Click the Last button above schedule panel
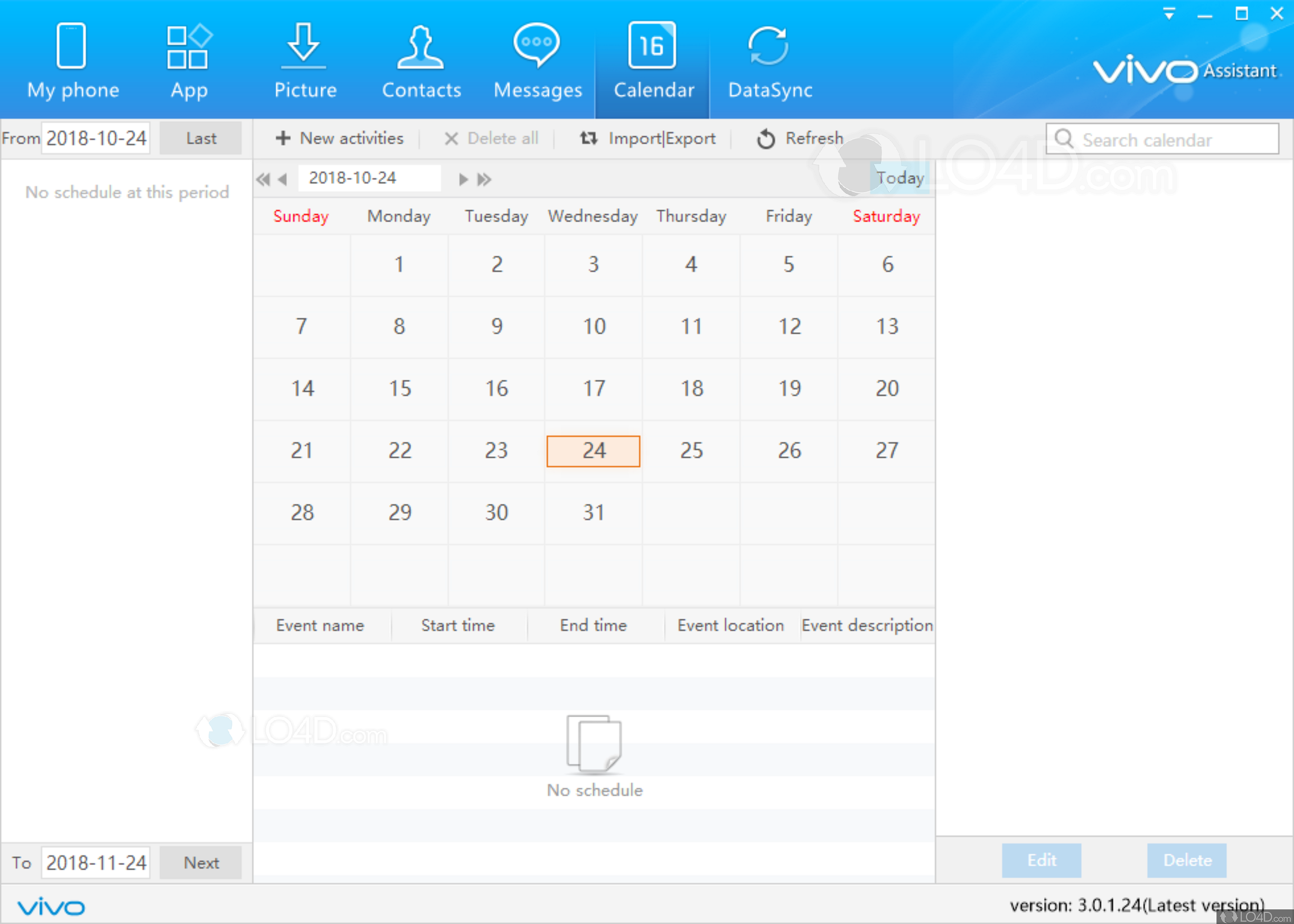The height and width of the screenshot is (924, 1294). click(200, 138)
